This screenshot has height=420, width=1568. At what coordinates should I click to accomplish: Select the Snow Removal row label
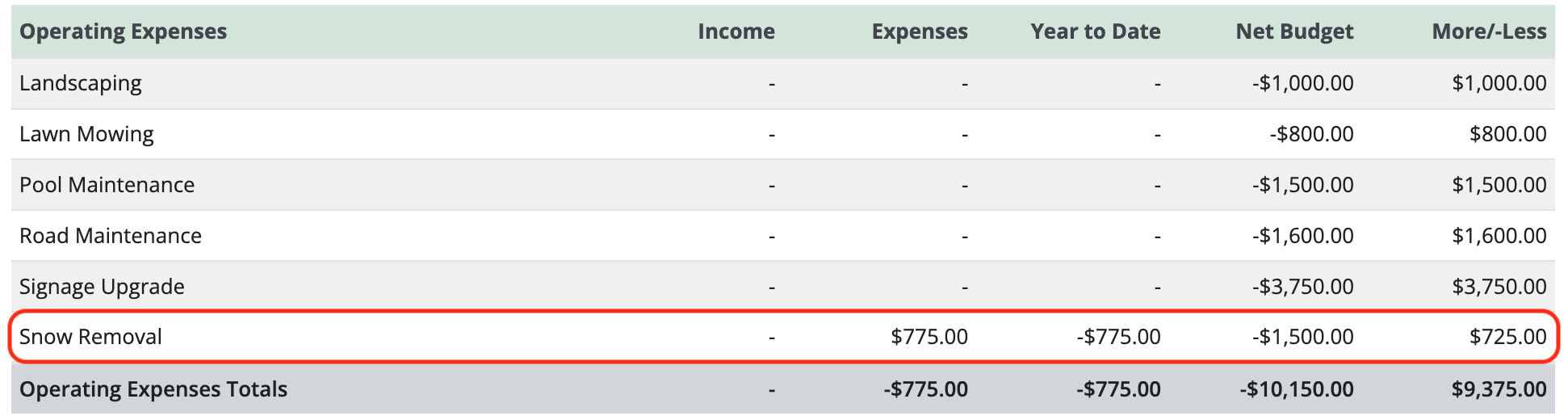click(x=90, y=337)
